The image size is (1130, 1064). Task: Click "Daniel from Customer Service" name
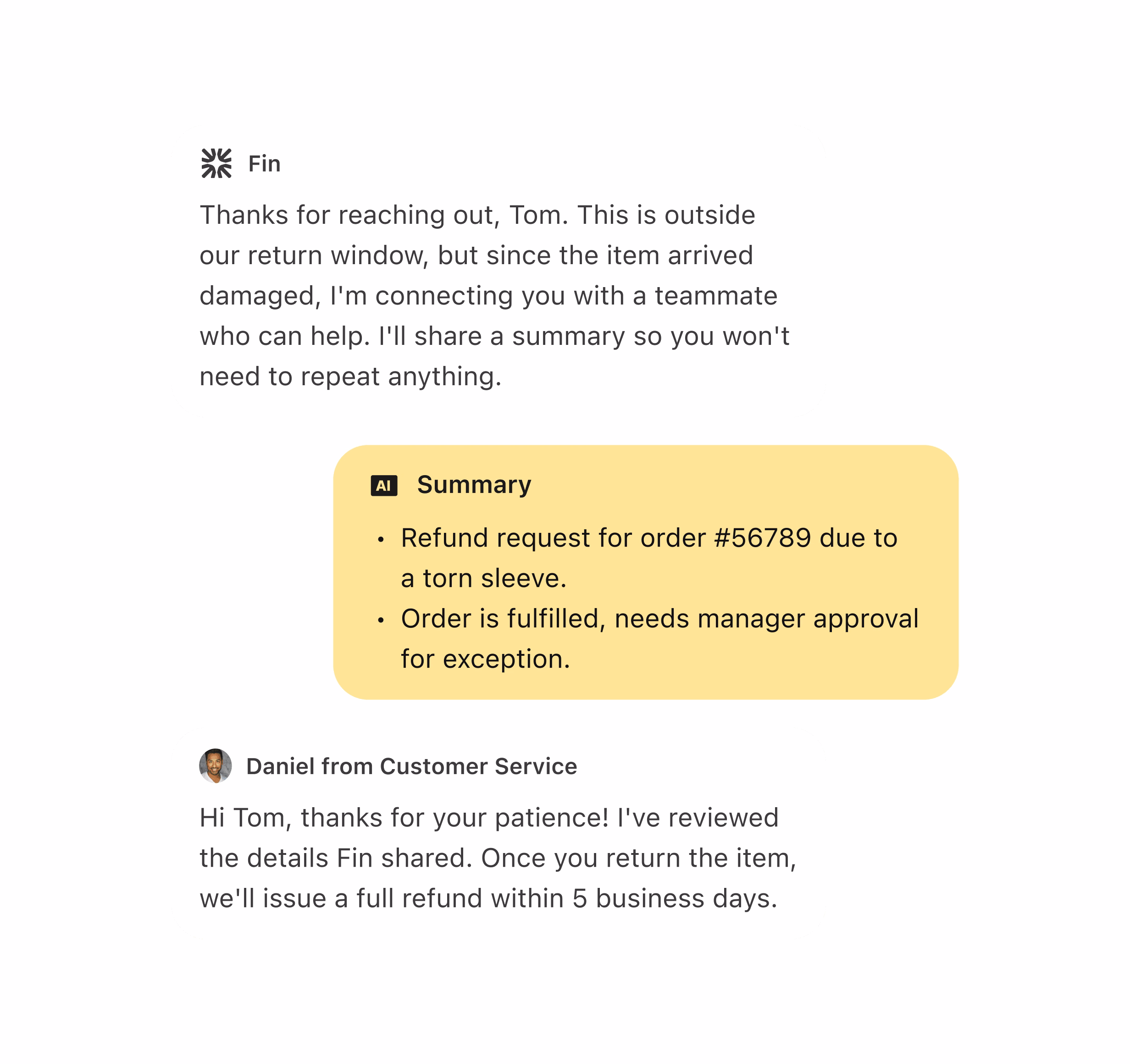point(411,766)
